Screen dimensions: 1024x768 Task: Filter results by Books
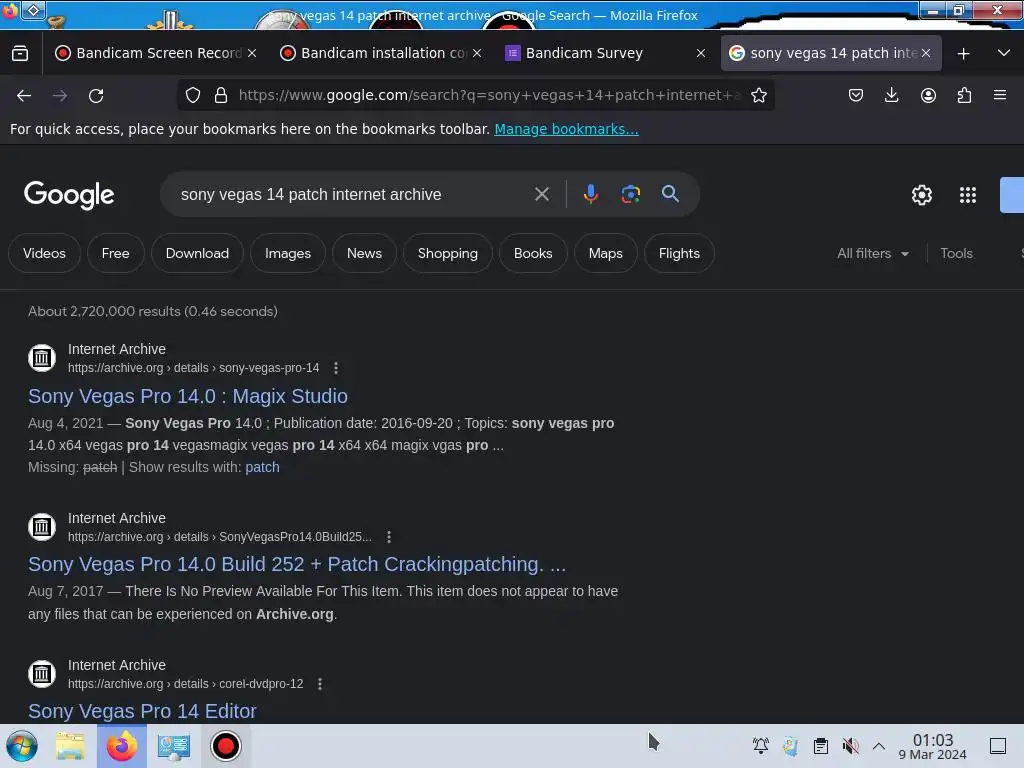click(x=533, y=253)
